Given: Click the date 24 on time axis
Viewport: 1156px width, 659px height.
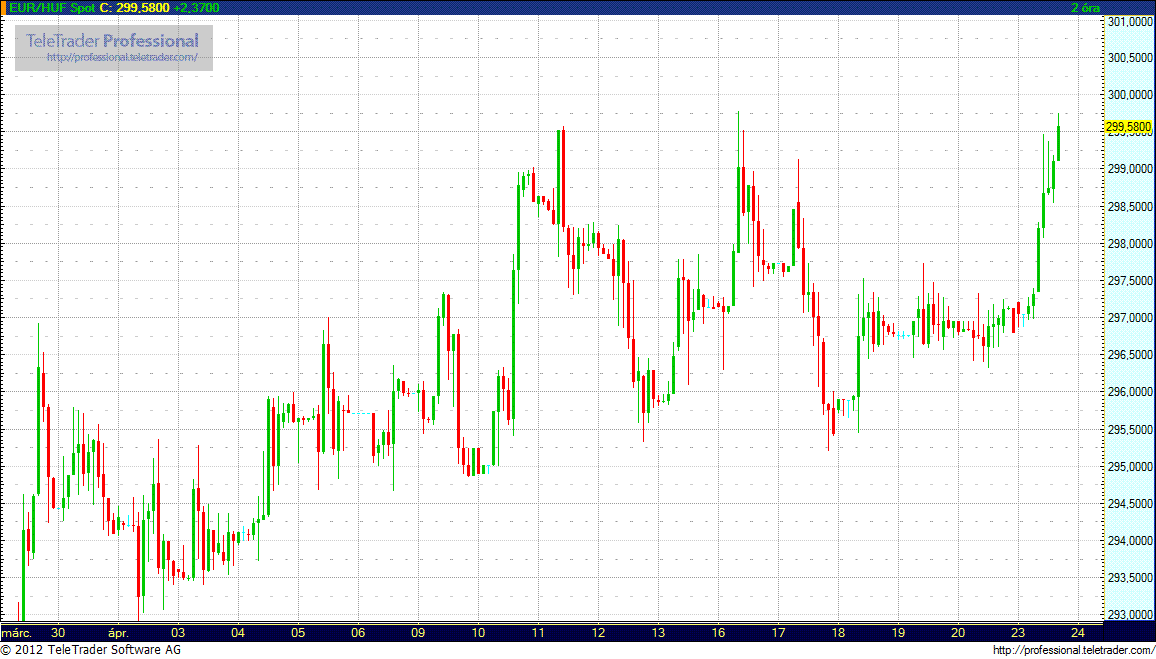Looking at the screenshot, I should pyautogui.click(x=1078, y=632).
